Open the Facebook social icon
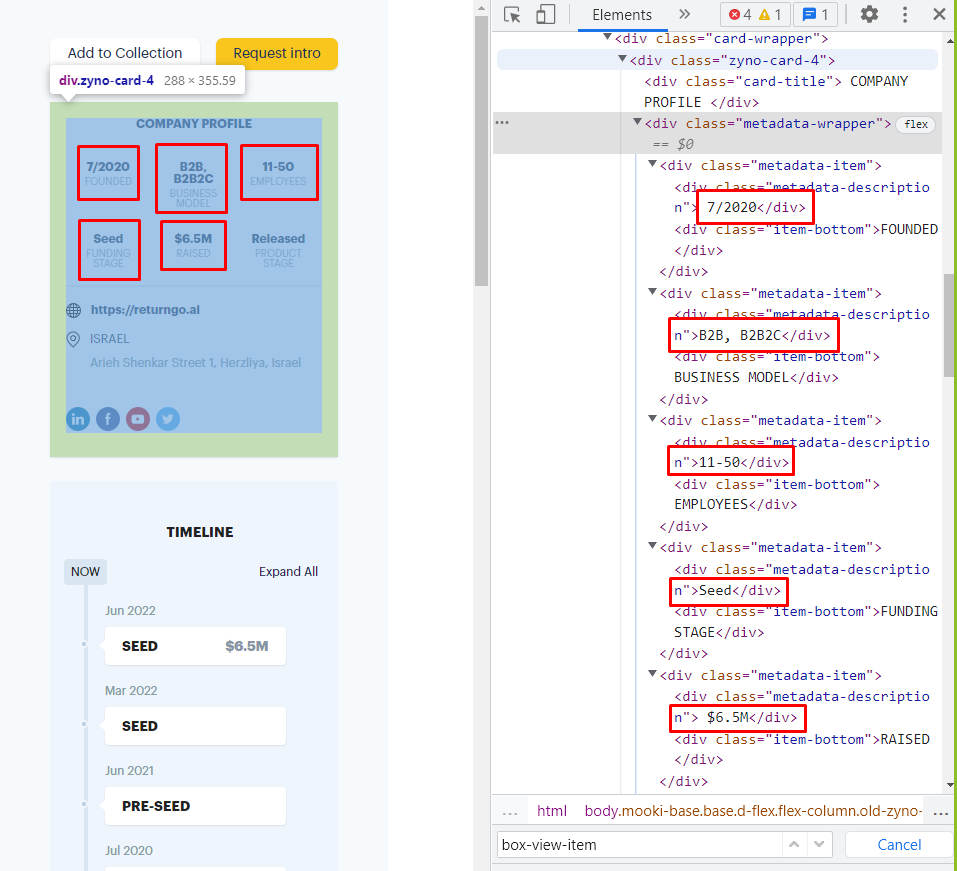 tap(108, 419)
